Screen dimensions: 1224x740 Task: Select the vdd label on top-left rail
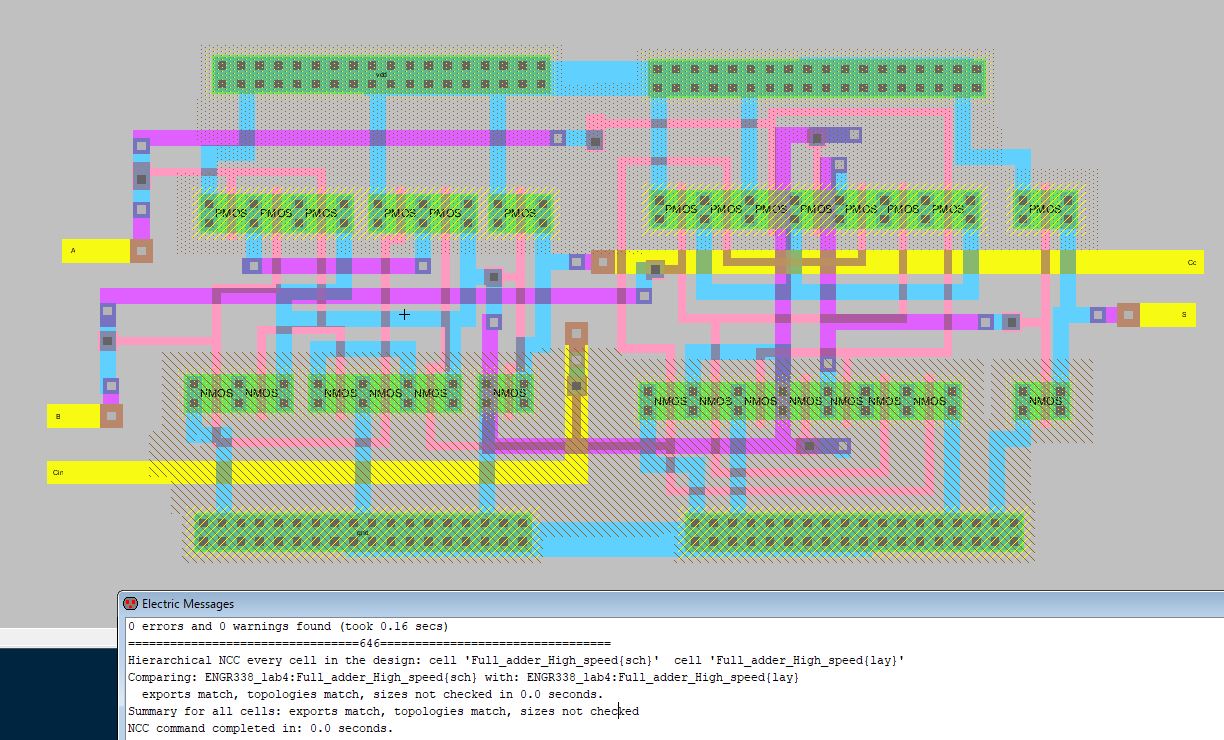coord(381,75)
